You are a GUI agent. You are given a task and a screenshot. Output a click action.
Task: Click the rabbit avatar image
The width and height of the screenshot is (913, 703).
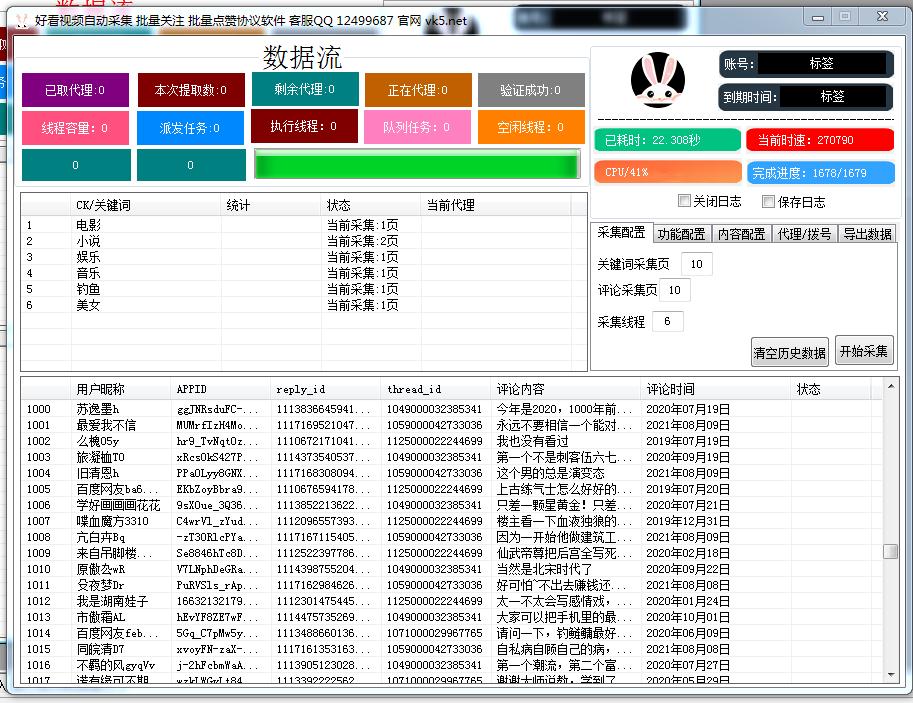(x=657, y=81)
